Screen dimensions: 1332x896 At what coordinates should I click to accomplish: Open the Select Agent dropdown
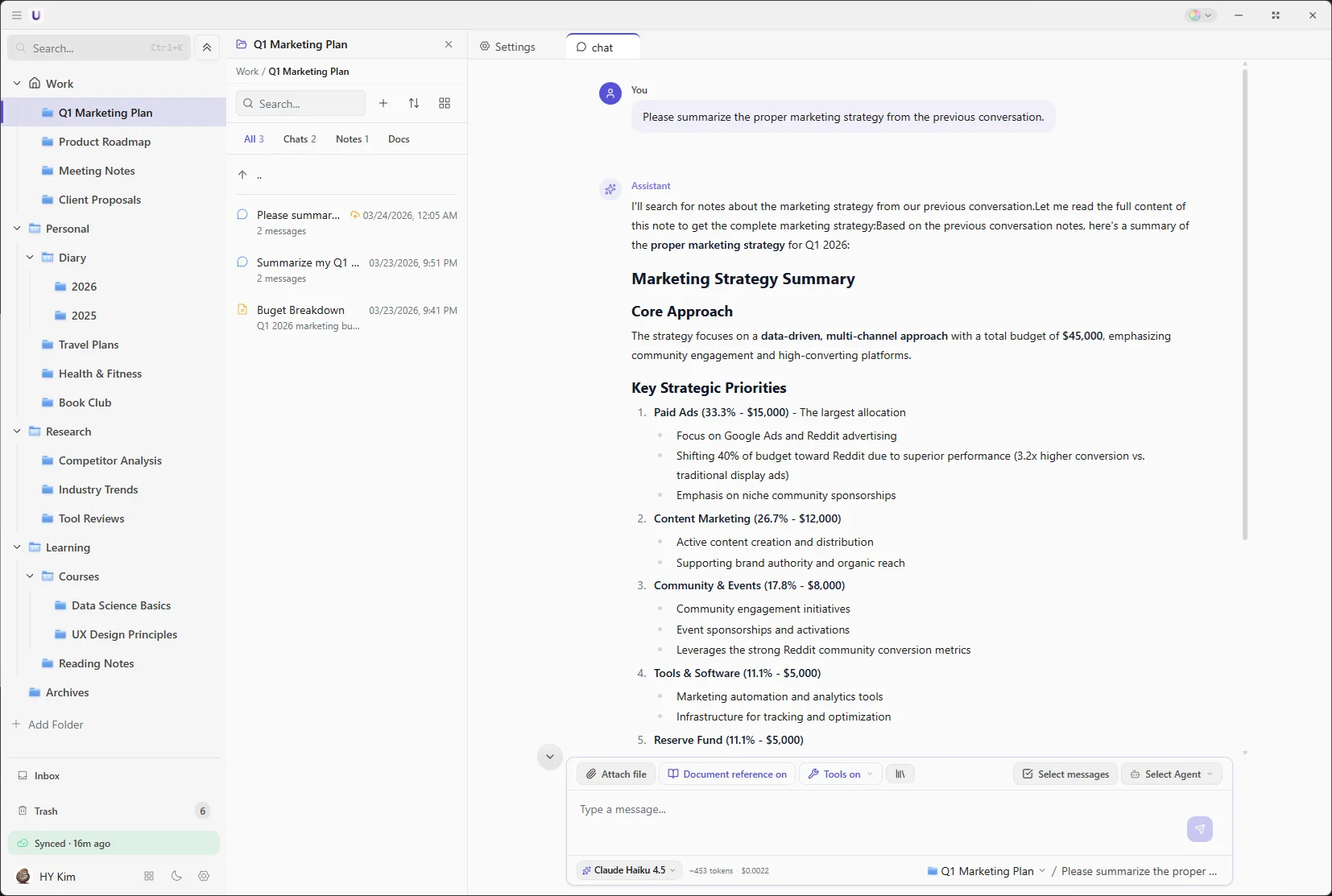[1172, 774]
